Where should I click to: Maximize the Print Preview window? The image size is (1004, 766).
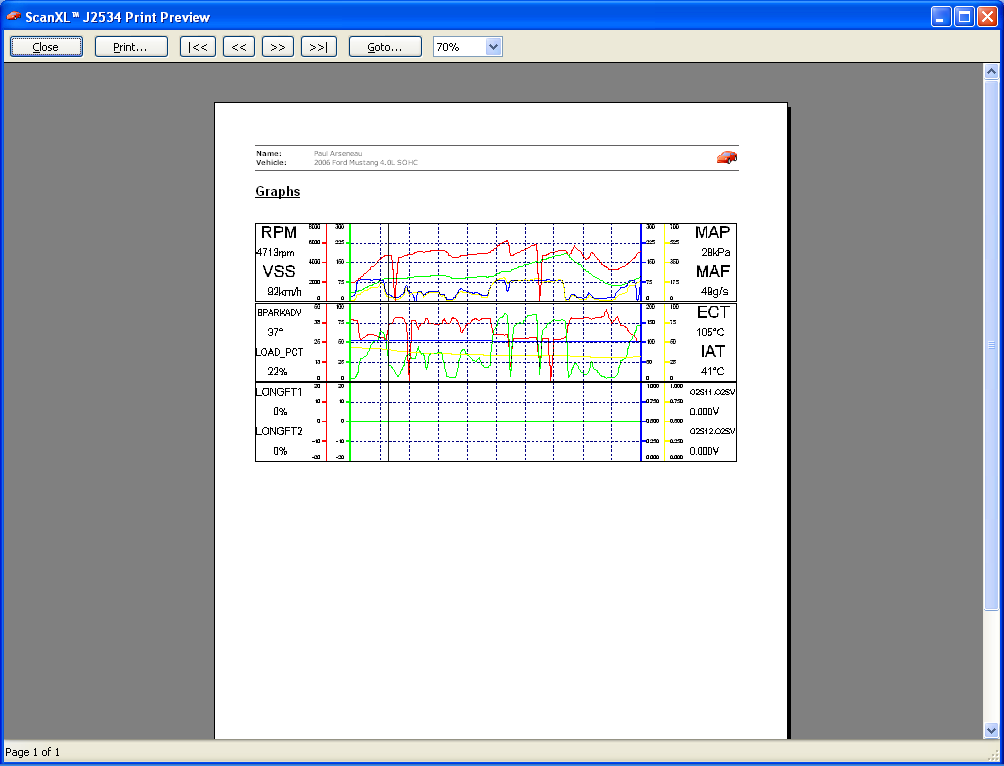(x=964, y=16)
